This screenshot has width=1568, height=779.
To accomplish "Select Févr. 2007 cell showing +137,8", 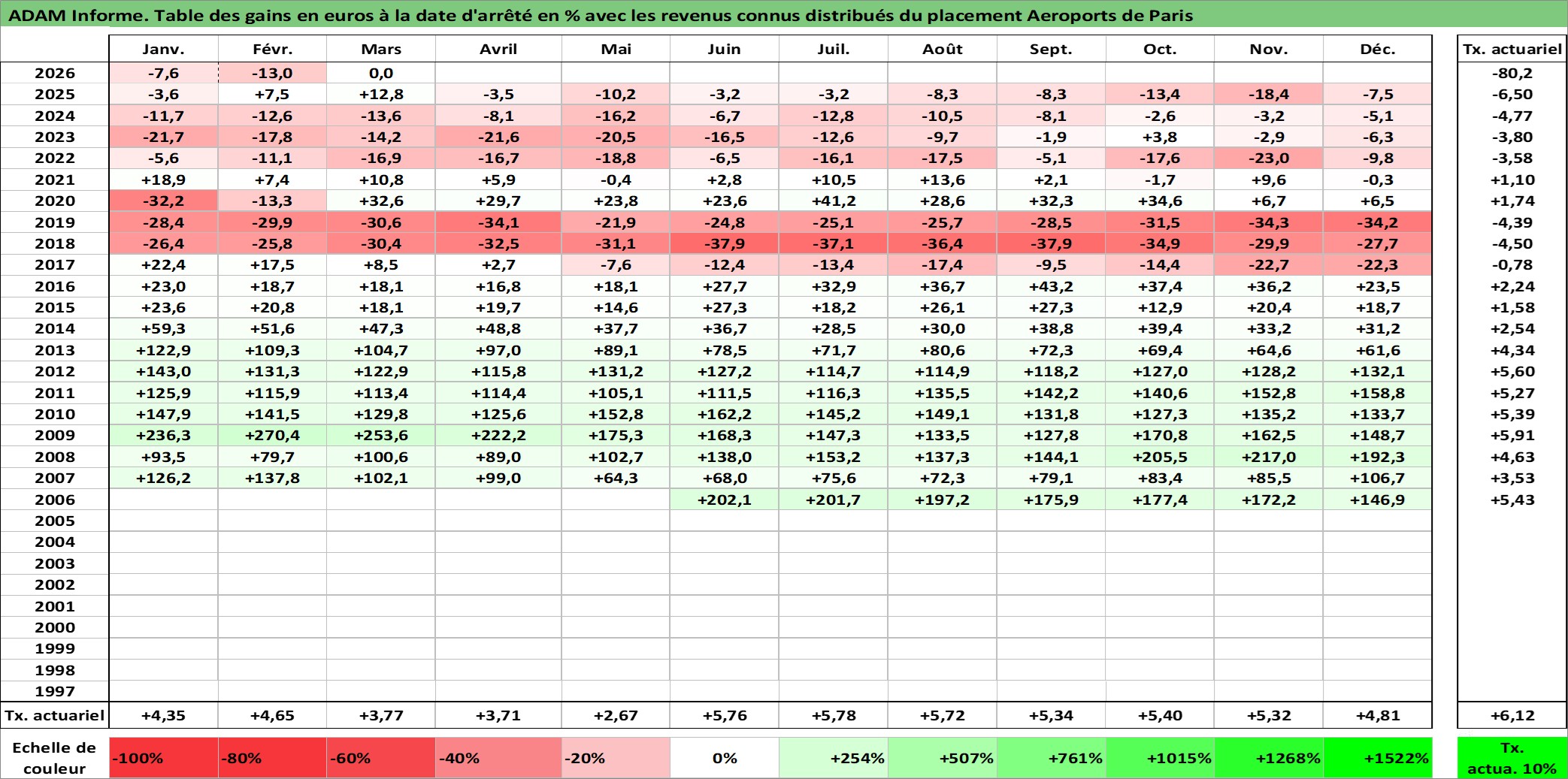I will [x=272, y=478].
